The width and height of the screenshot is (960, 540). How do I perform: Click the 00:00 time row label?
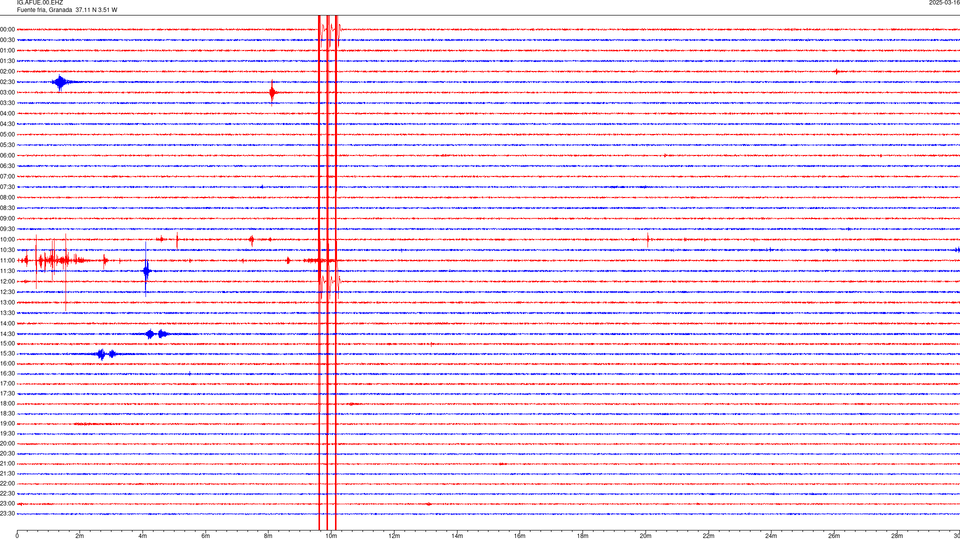[7, 29]
